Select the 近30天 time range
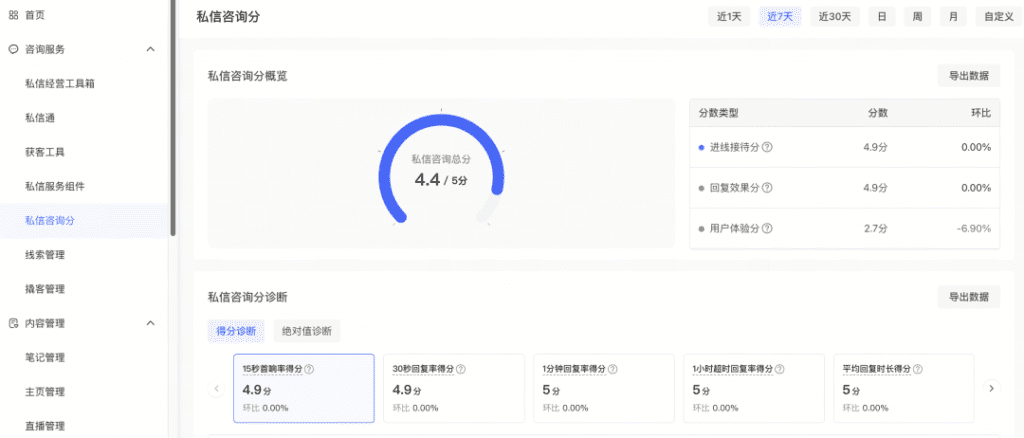The width and height of the screenshot is (1024, 438). 835,17
